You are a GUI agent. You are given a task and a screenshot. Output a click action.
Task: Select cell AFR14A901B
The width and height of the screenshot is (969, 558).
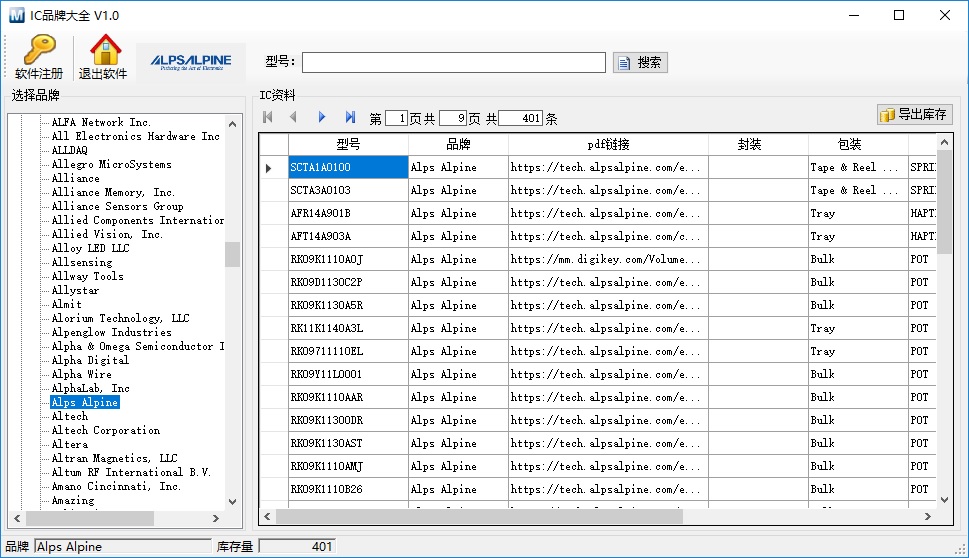[348, 213]
